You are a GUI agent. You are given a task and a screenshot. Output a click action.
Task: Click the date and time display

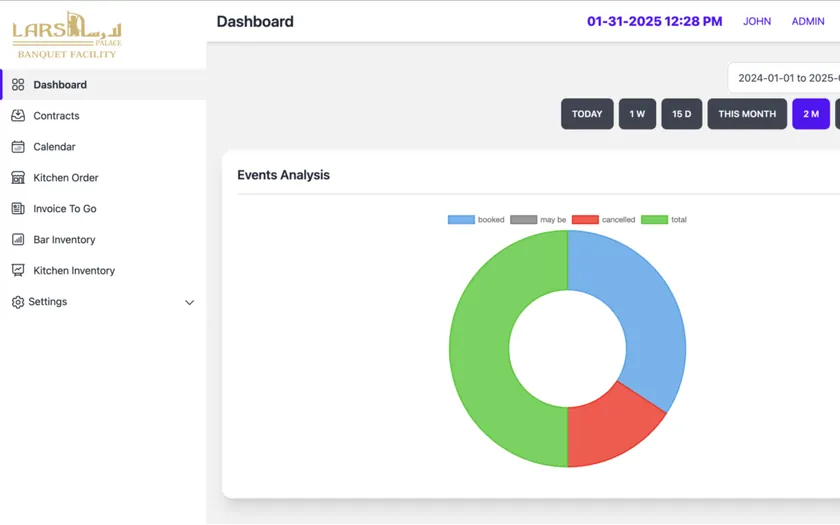pyautogui.click(x=655, y=21)
